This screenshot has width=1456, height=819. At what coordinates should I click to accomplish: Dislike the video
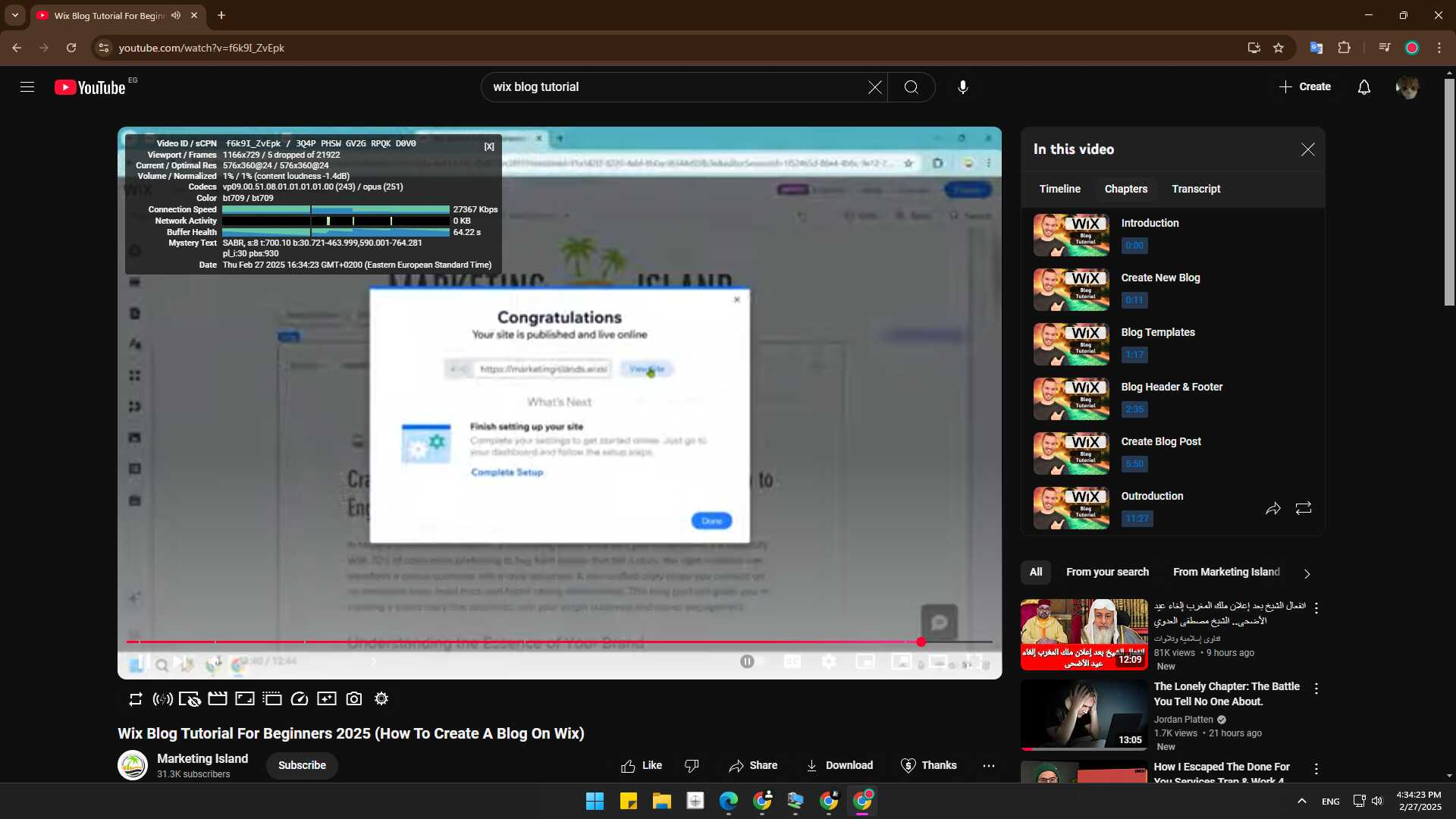[x=692, y=766]
